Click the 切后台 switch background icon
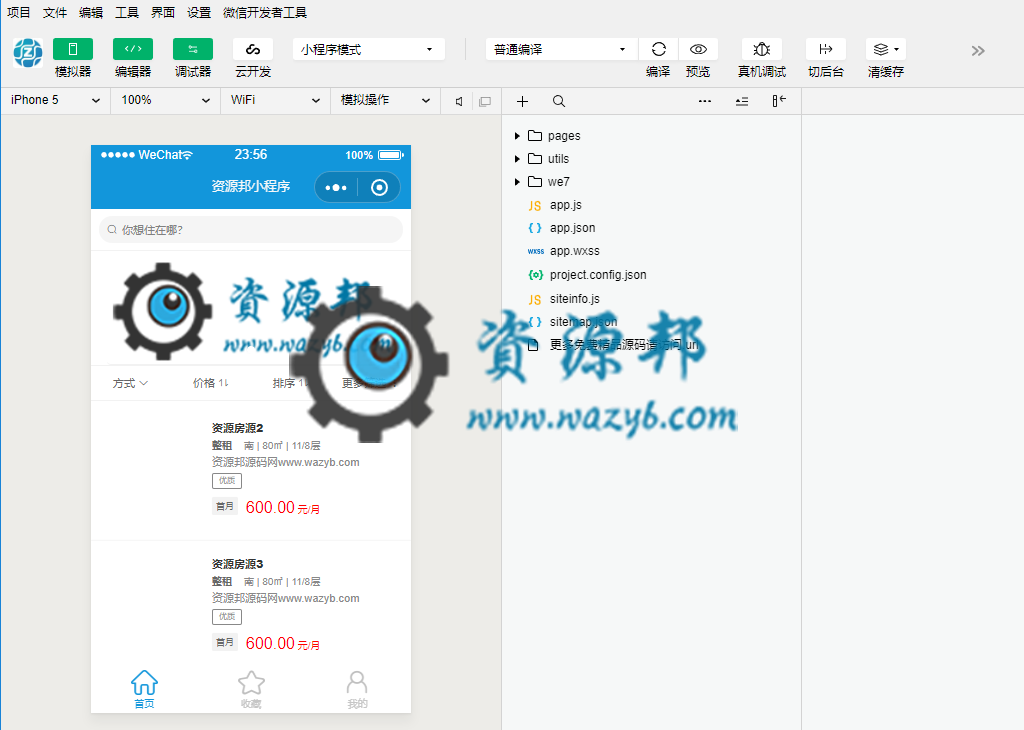Viewport: 1024px width, 730px height. [825, 49]
